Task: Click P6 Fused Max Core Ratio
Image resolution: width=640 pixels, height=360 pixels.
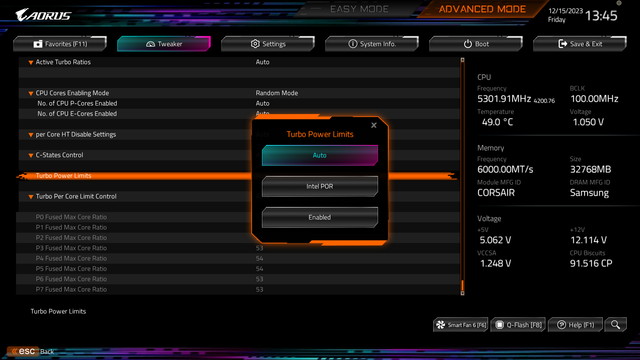Action: 71,279
